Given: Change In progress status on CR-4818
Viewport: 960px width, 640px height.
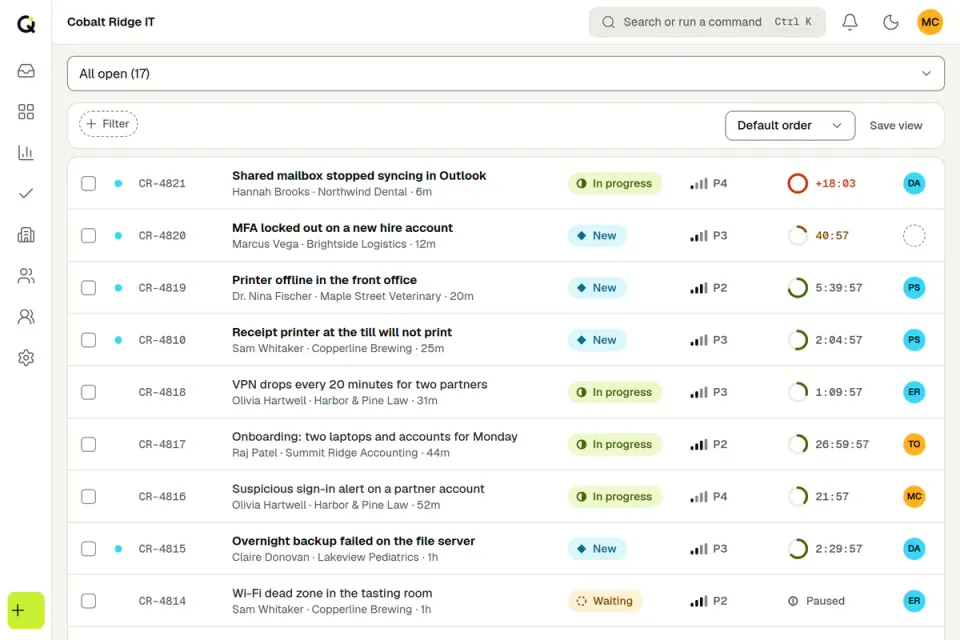Looking at the screenshot, I should click(615, 392).
